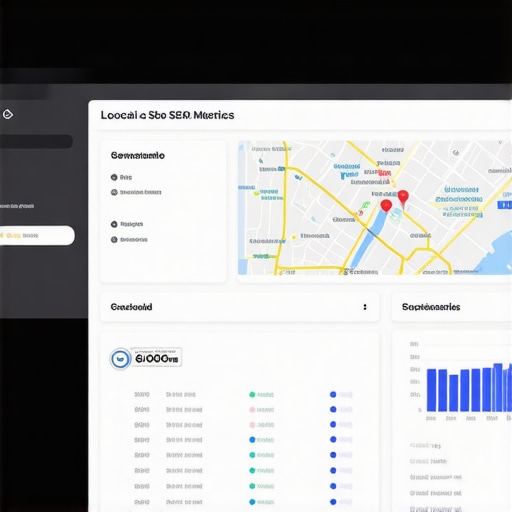The height and width of the screenshot is (512, 512).
Task: Click the teal status dot in fifth table row
Action: pos(252,455)
